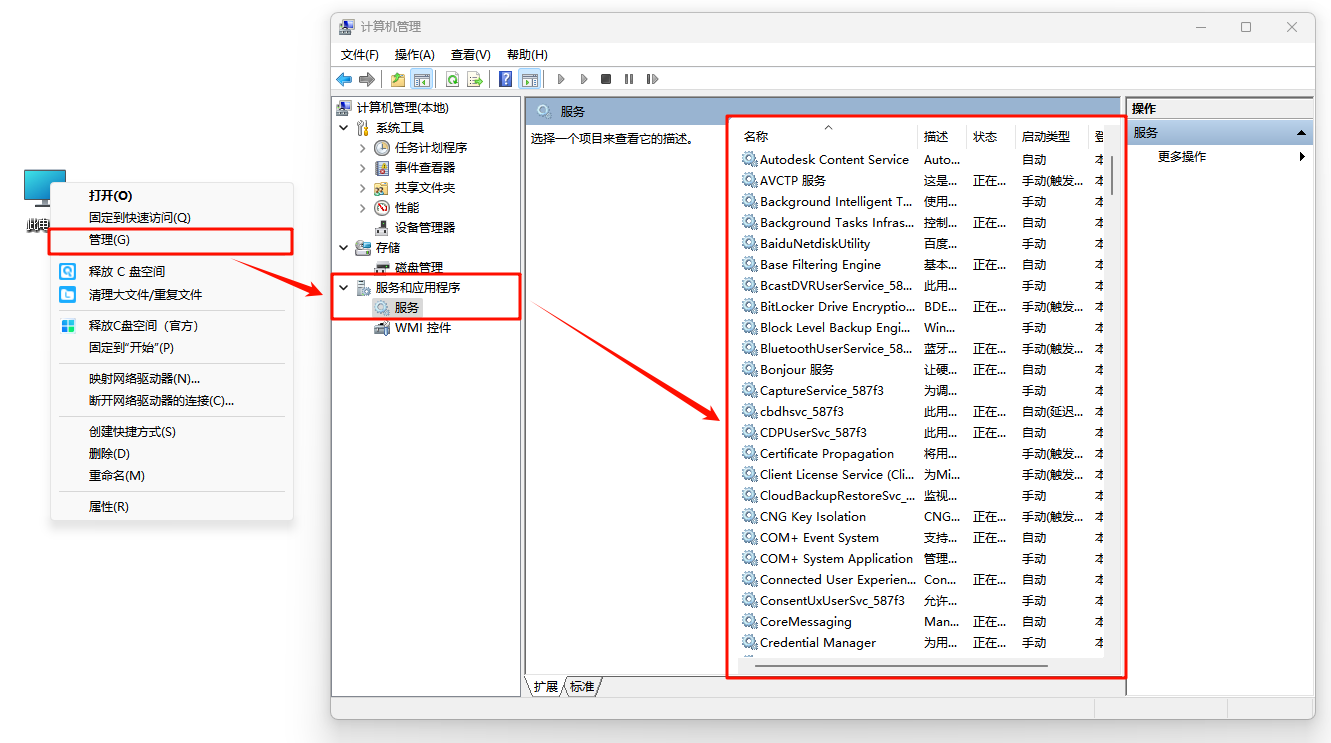Click the Up One Level folder icon
Viewport: 1331px width, 743px height.
click(x=398, y=79)
